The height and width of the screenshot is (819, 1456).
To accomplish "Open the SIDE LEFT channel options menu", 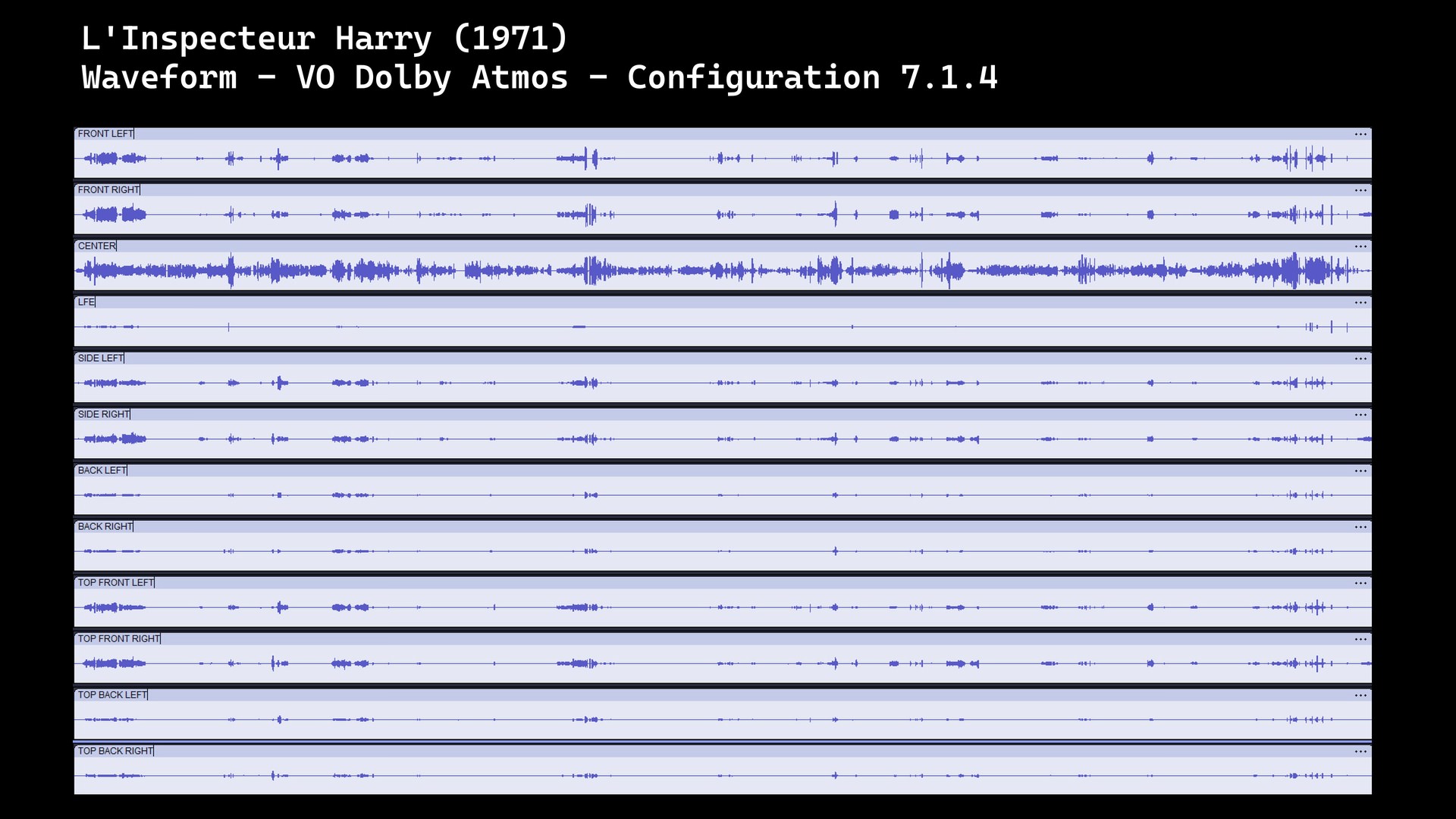I will (x=1361, y=358).
